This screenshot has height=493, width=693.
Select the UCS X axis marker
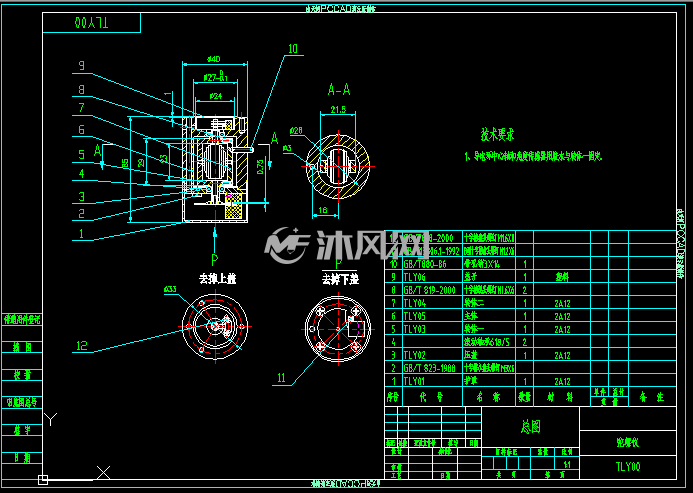point(103,472)
